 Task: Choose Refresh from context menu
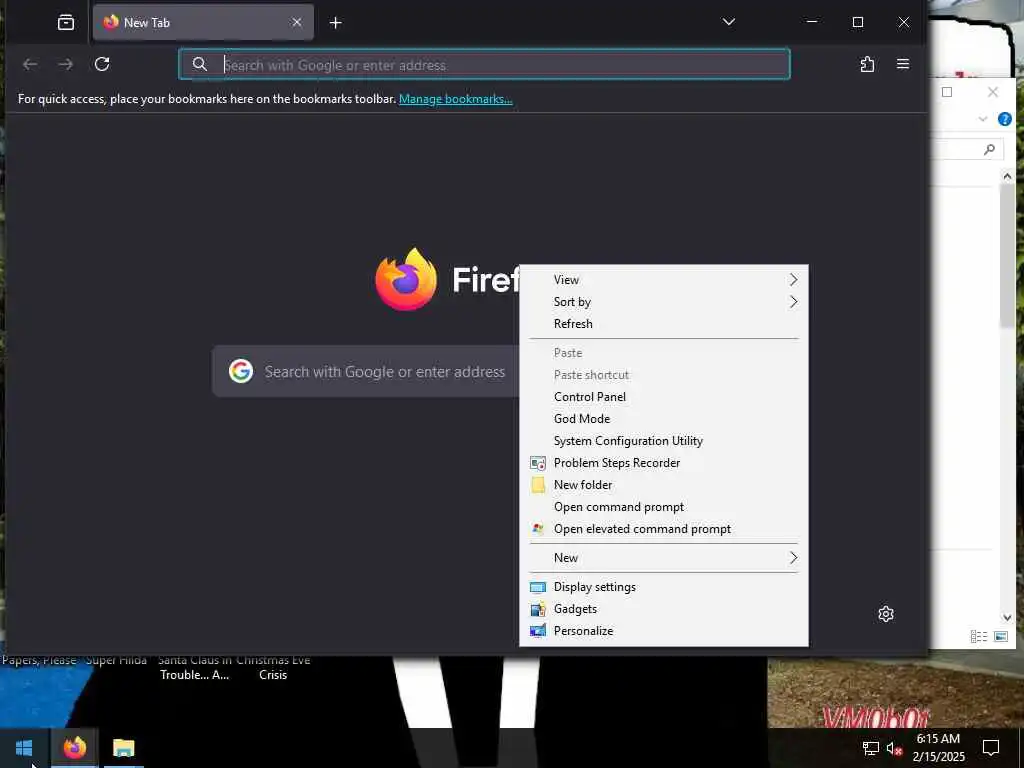pyautogui.click(x=664, y=324)
